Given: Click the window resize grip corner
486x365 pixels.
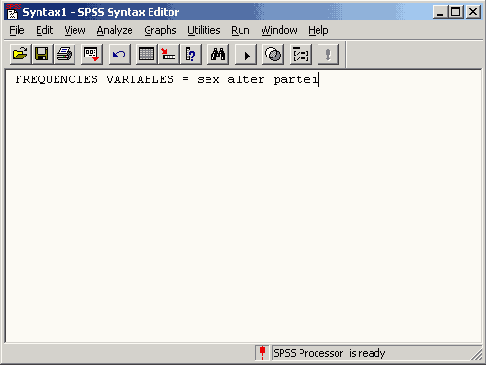Looking at the screenshot, I should tap(477, 355).
